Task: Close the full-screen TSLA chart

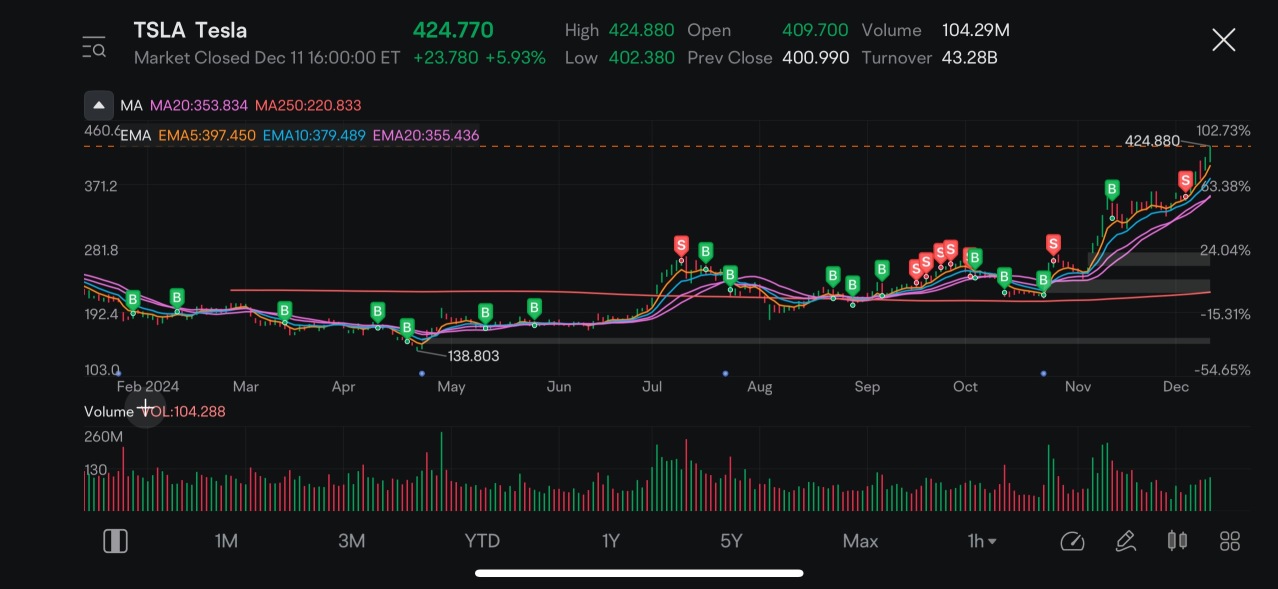Action: [1223, 40]
